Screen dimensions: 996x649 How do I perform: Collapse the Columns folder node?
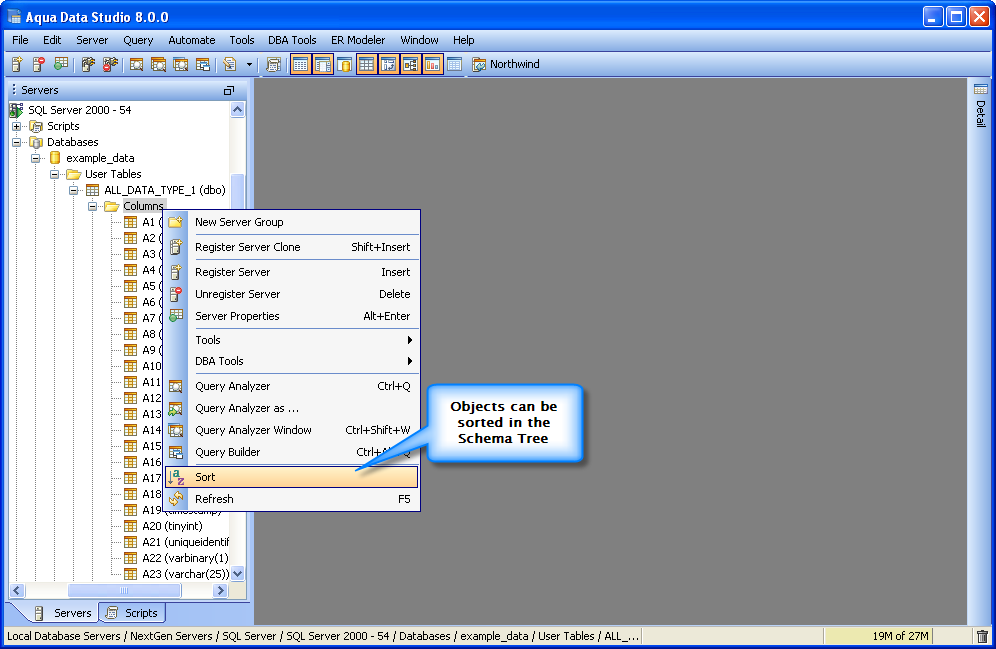tap(93, 206)
